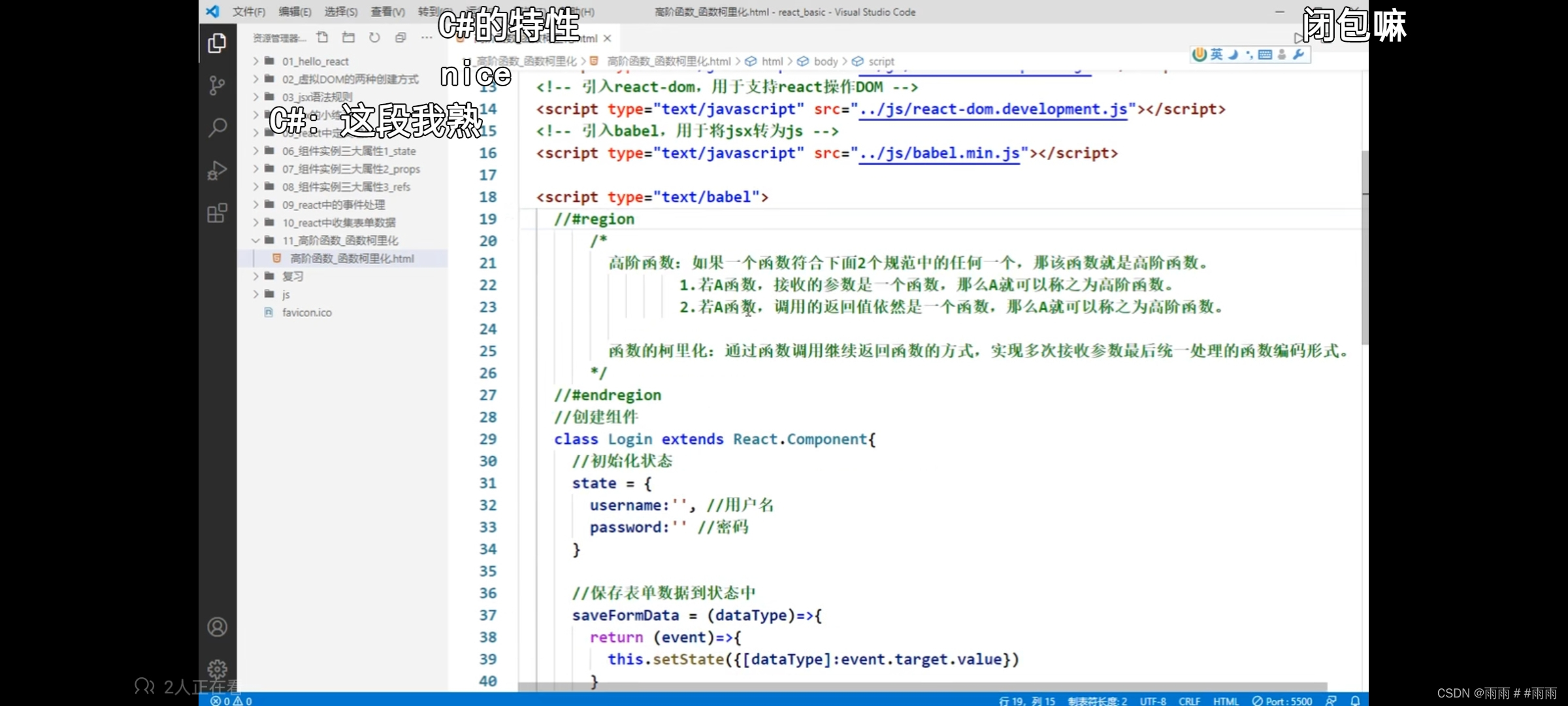Click the Accounts icon
Image resolution: width=1568 pixels, height=706 pixels.
[217, 627]
